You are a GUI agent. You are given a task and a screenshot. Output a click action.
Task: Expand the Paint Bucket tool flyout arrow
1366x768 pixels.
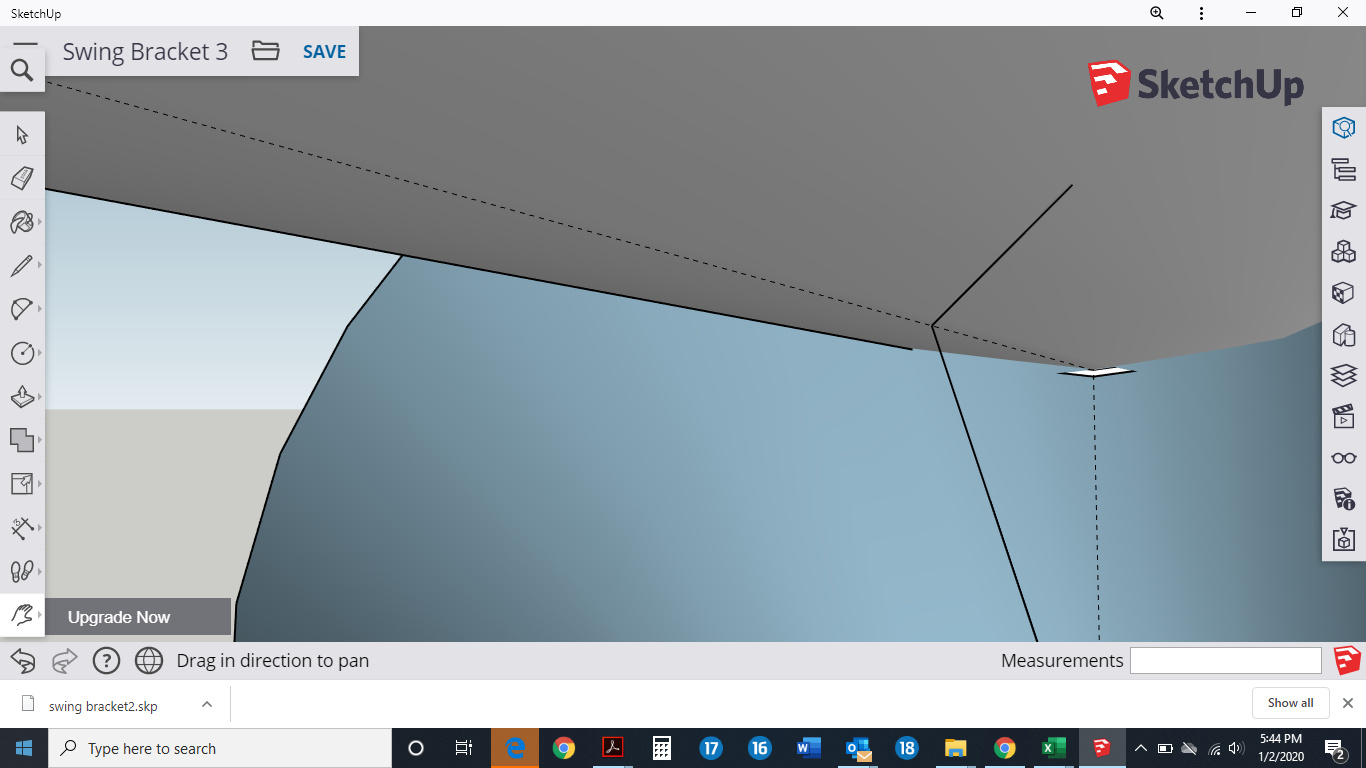coord(39,222)
